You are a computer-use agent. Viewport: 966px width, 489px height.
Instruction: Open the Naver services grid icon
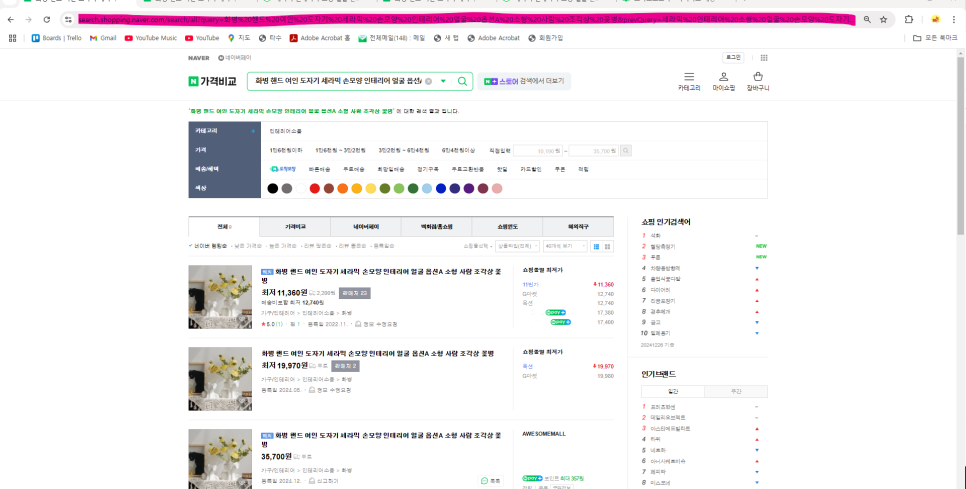[x=764, y=58]
